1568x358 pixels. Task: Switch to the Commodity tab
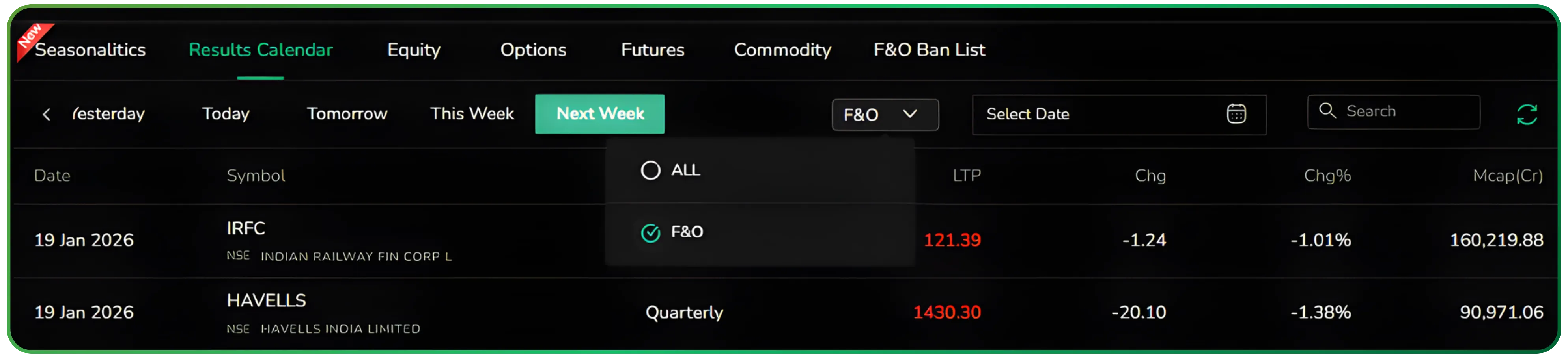pos(782,50)
